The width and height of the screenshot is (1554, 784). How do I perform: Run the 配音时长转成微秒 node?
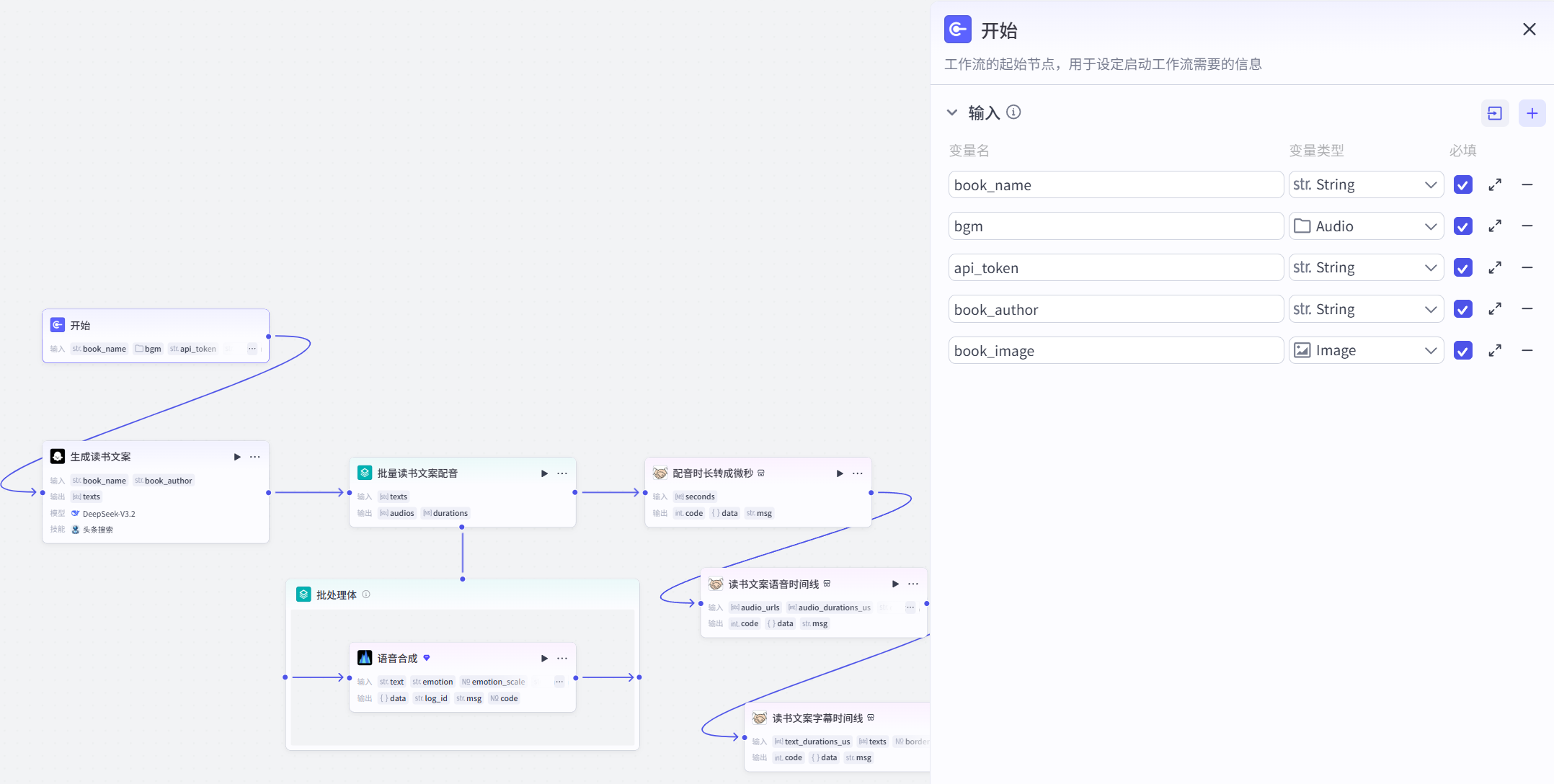tap(840, 473)
